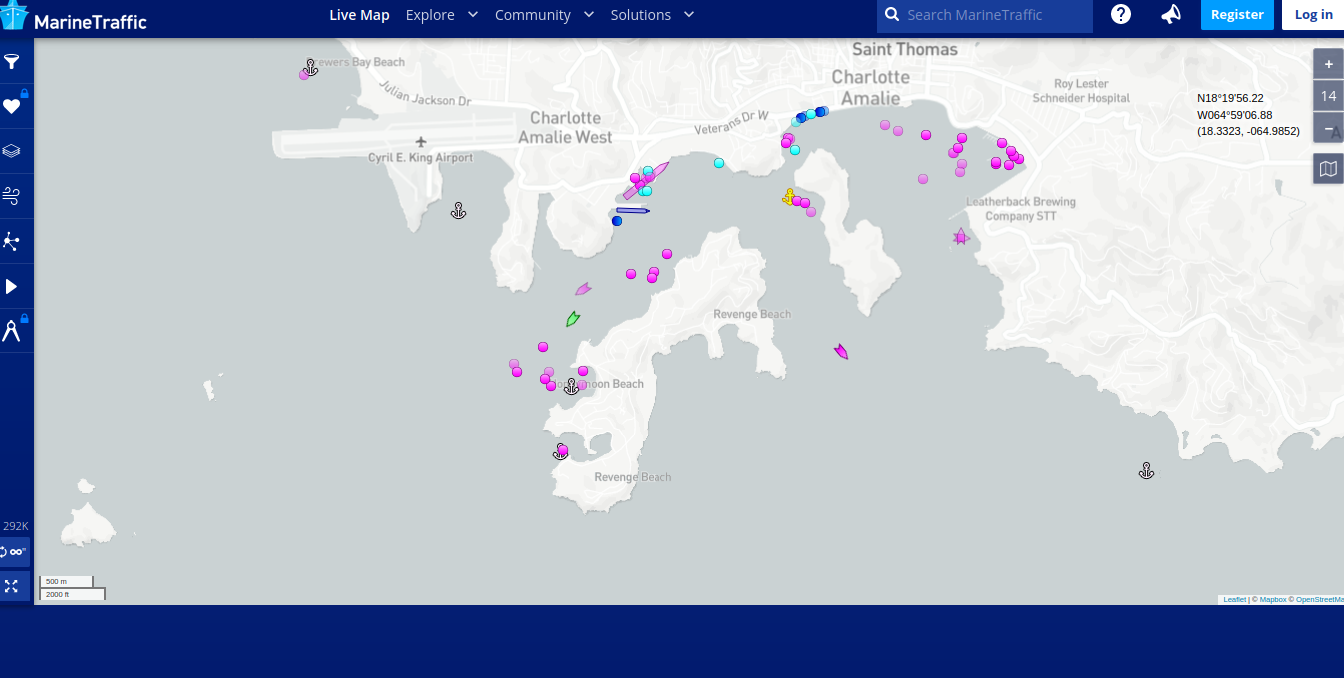This screenshot has height=678, width=1344.
Task: Click the (18.3323, -064.9852) decimal coordinates
Action: coord(1248,131)
